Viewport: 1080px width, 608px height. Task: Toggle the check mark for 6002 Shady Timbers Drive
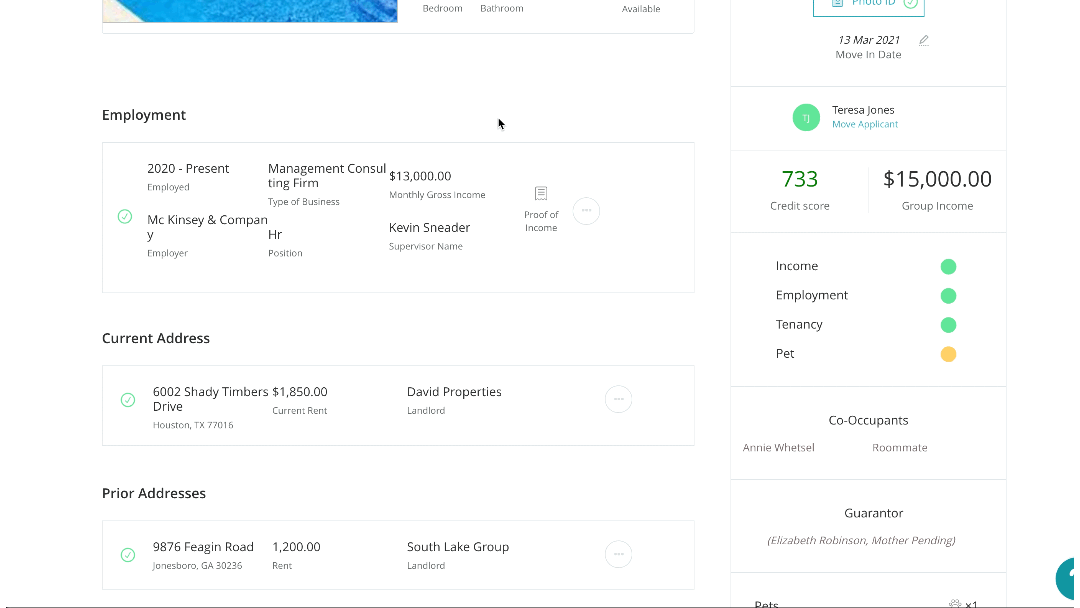128,400
